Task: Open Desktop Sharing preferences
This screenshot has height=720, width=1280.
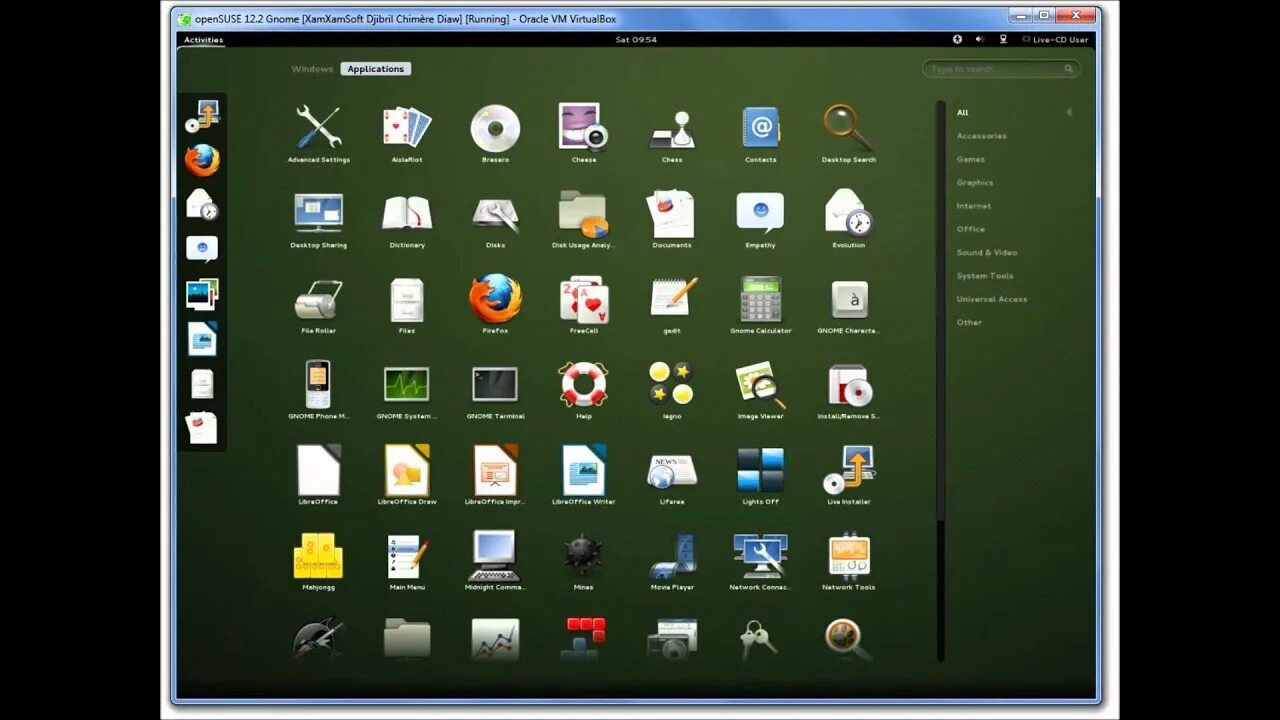Action: (319, 219)
